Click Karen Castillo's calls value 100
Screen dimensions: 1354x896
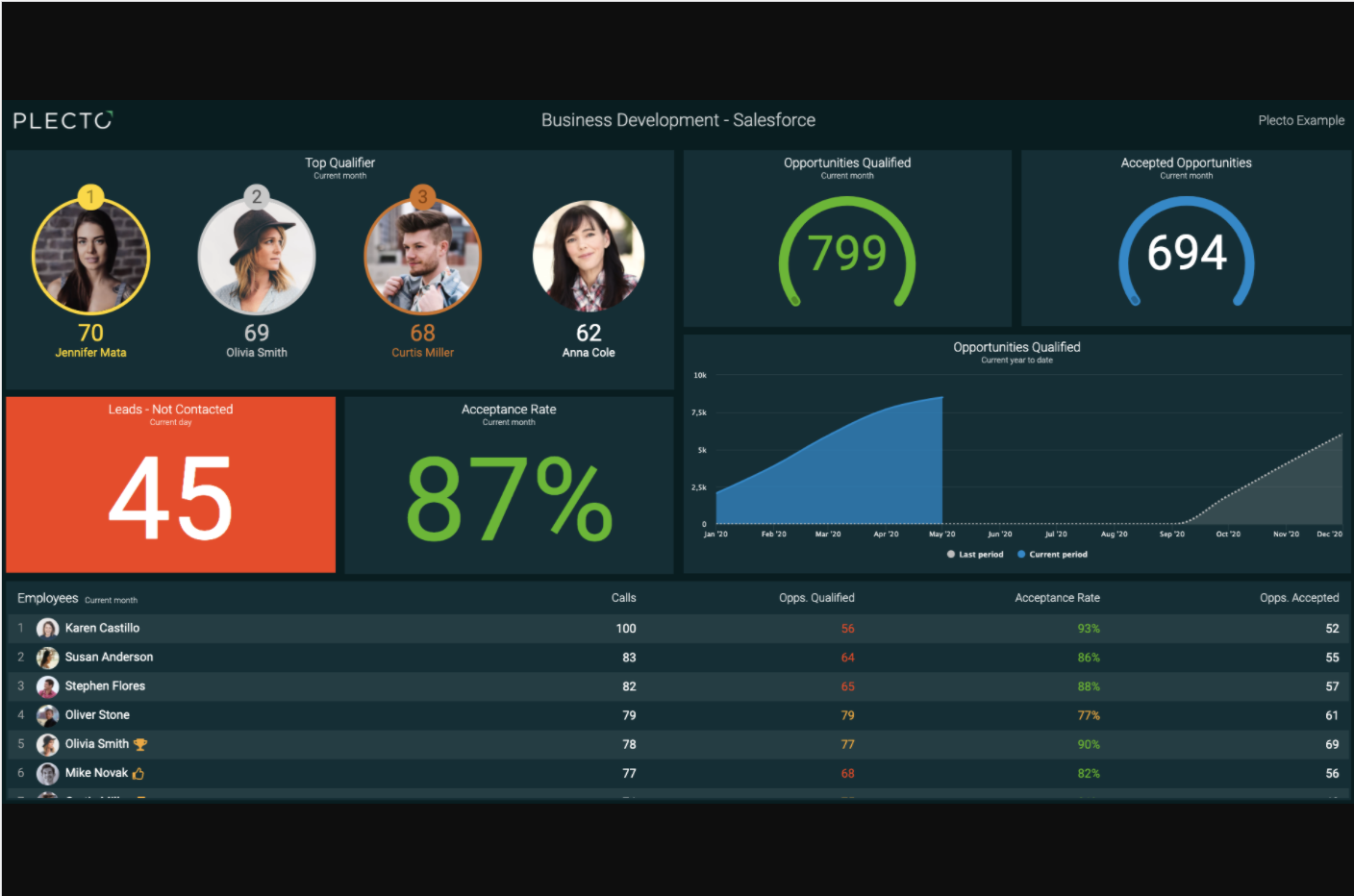pyautogui.click(x=626, y=629)
